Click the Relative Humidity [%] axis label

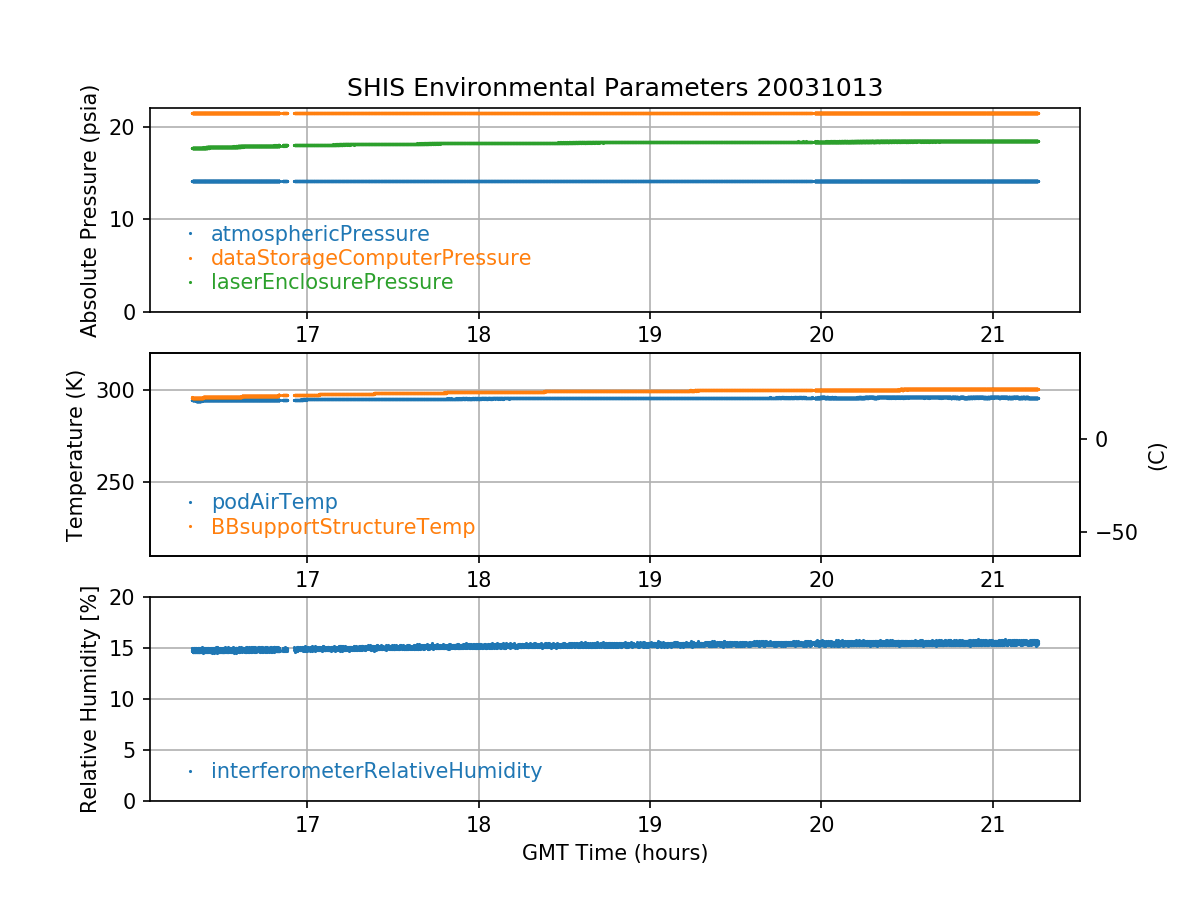pos(90,699)
